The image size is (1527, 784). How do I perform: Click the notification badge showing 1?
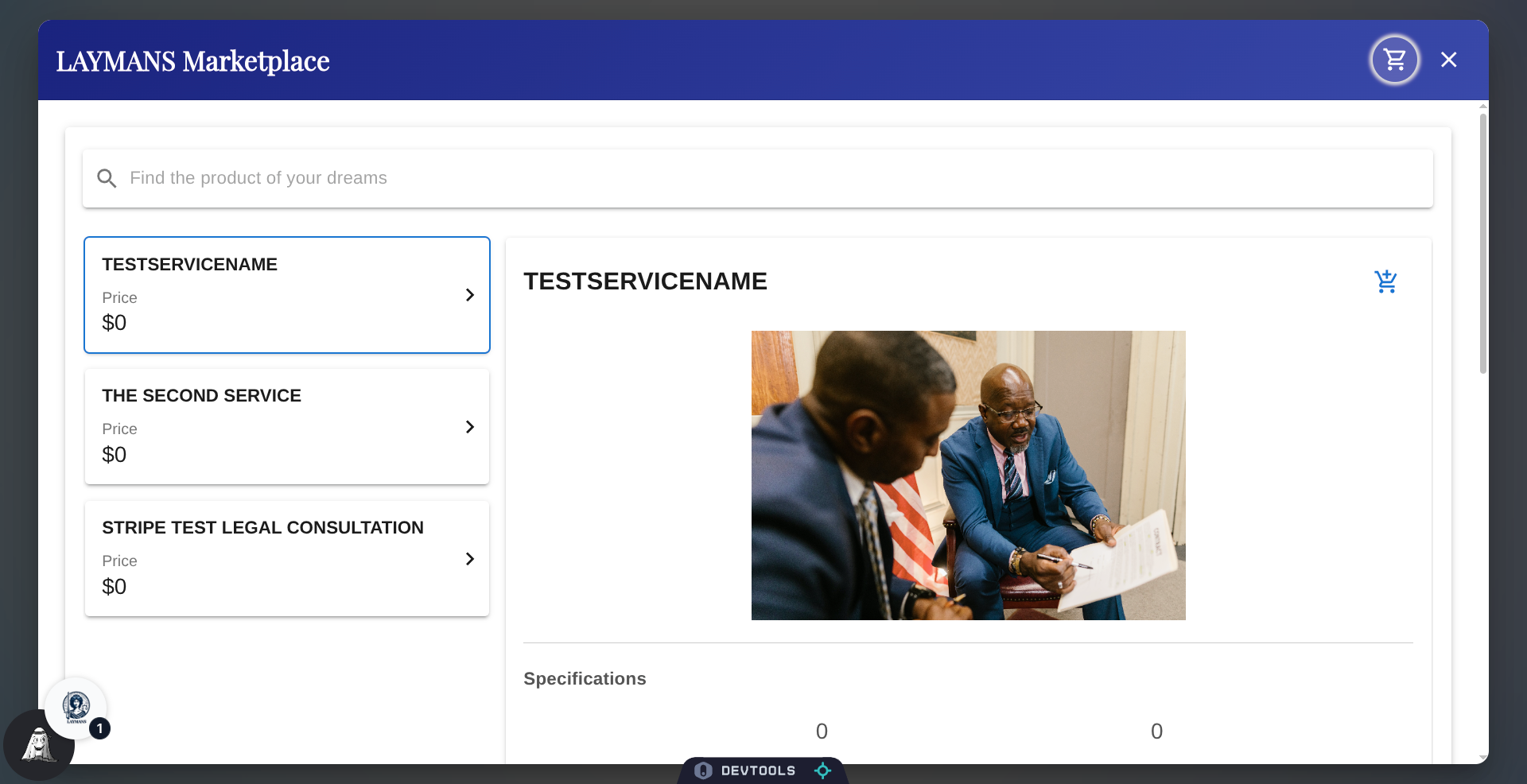point(99,728)
